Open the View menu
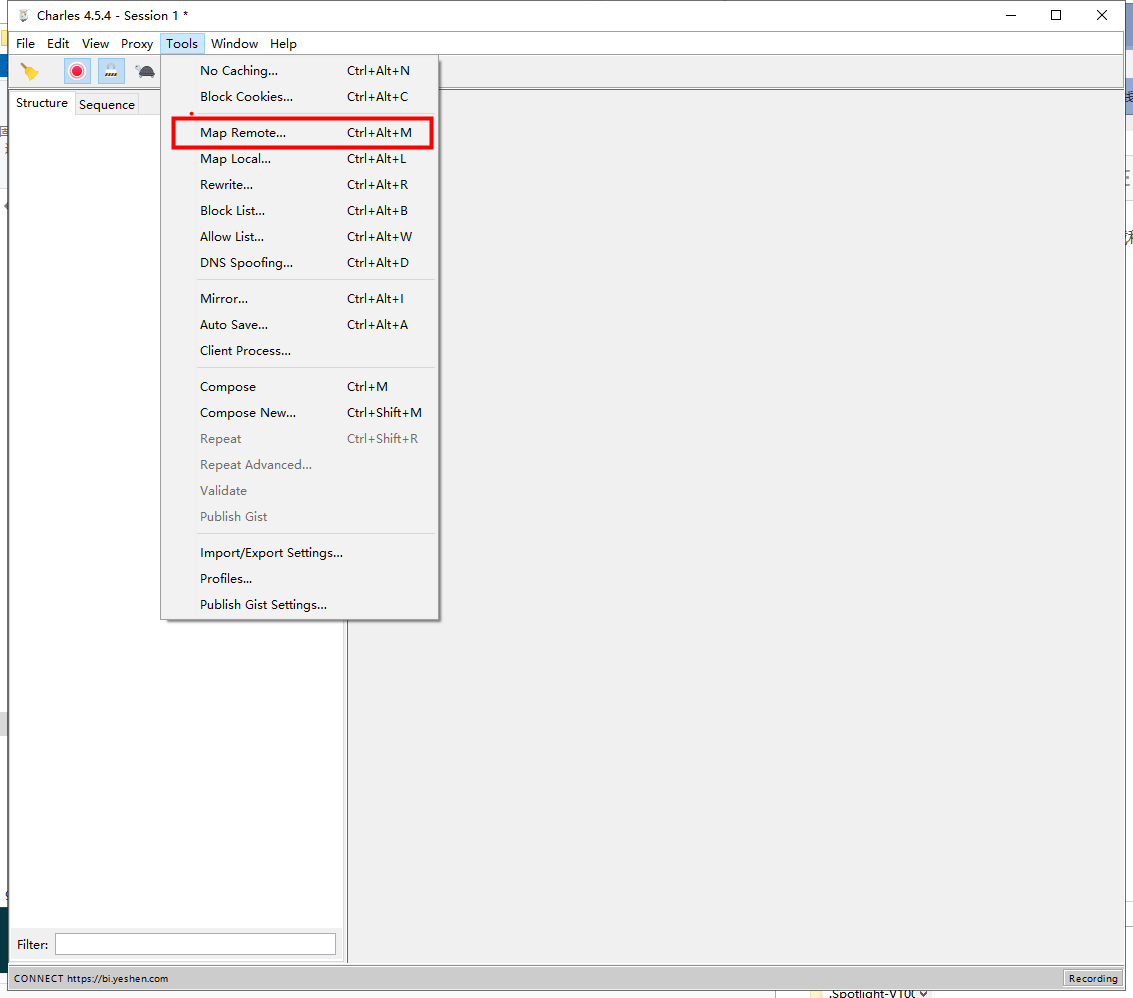 pos(95,43)
